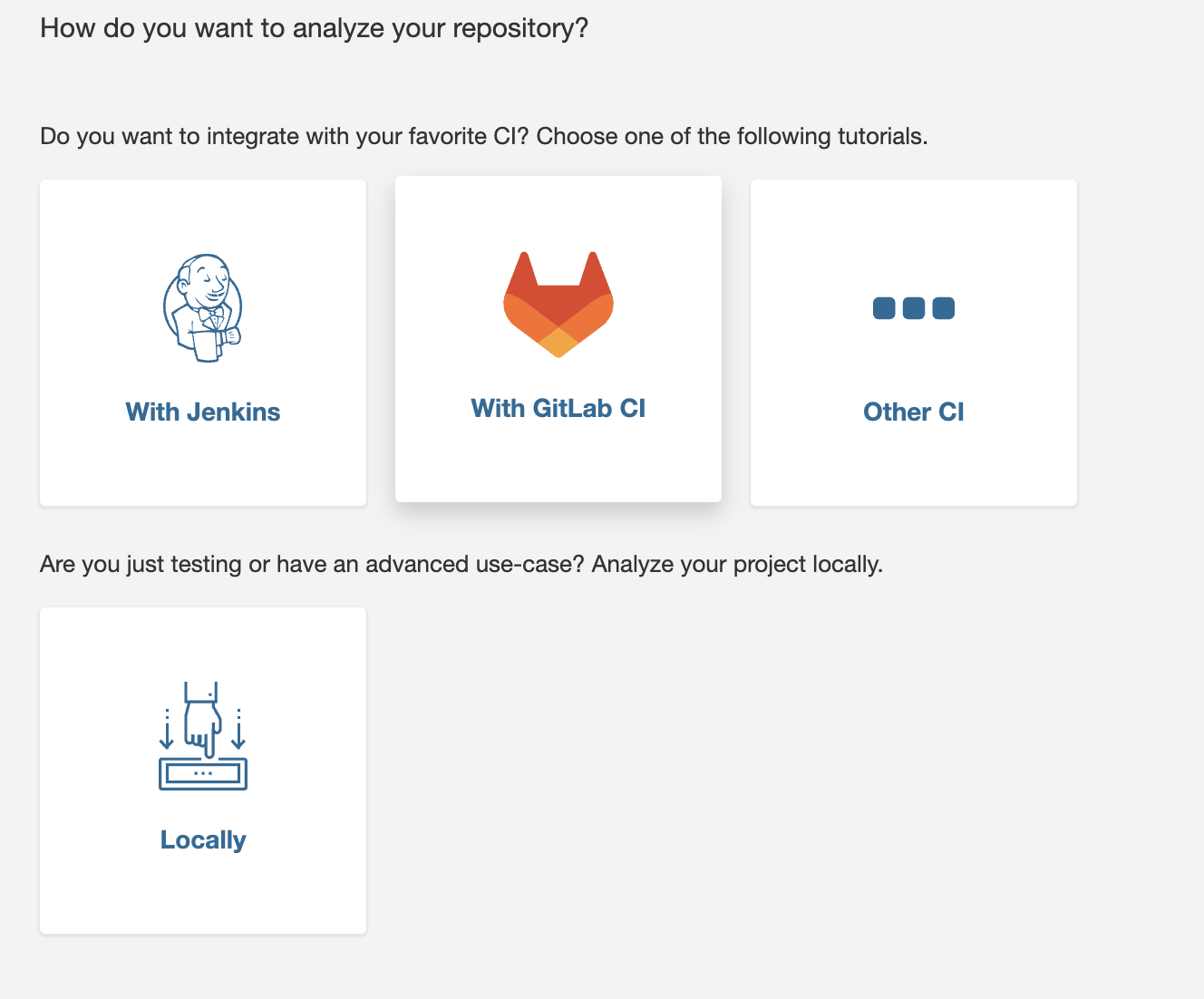
Task: Open the "With Jenkins" tutorial link
Action: [x=203, y=412]
